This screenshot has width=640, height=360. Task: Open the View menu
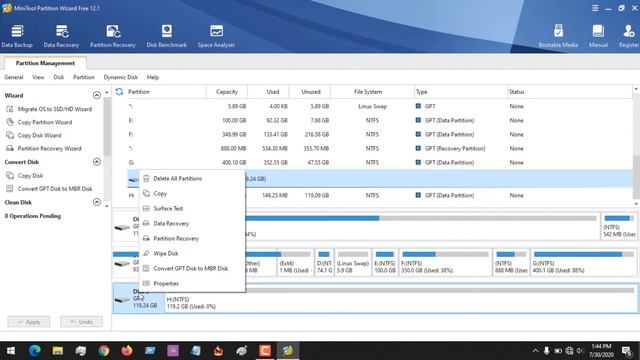tap(38, 77)
